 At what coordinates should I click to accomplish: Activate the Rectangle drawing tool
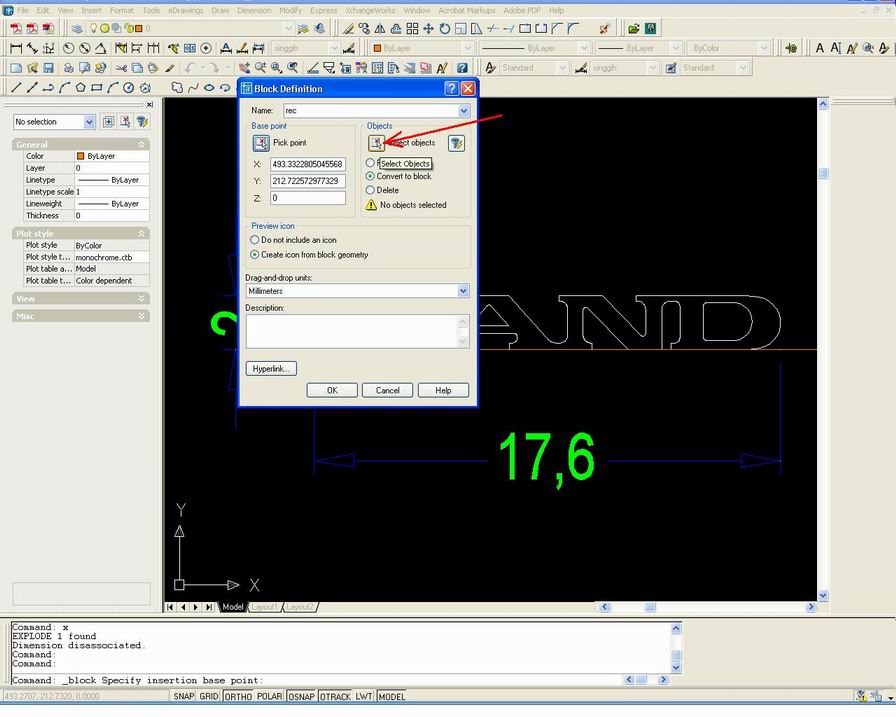pyautogui.click(x=97, y=87)
